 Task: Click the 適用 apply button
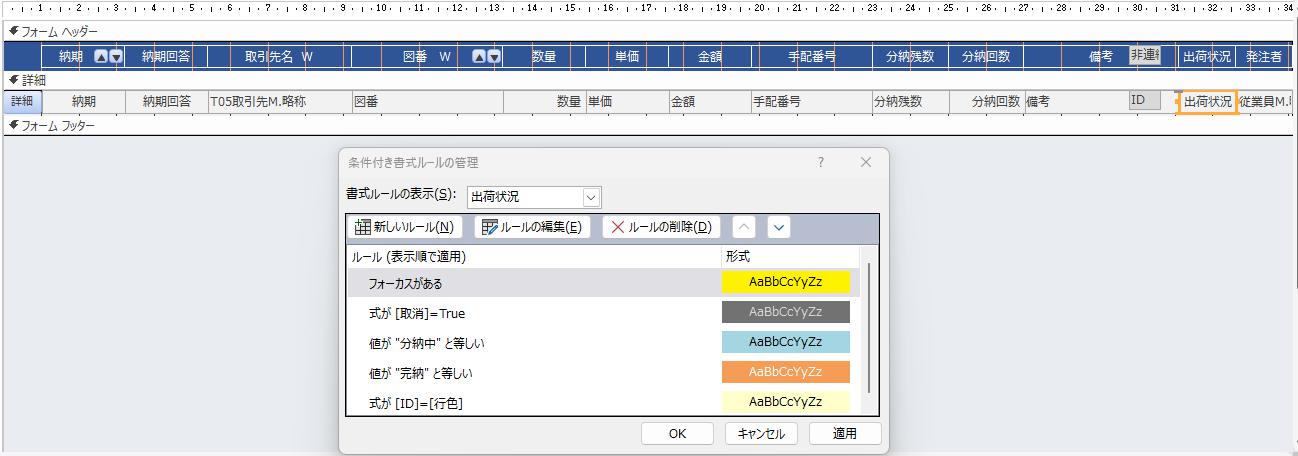pyautogui.click(x=845, y=434)
